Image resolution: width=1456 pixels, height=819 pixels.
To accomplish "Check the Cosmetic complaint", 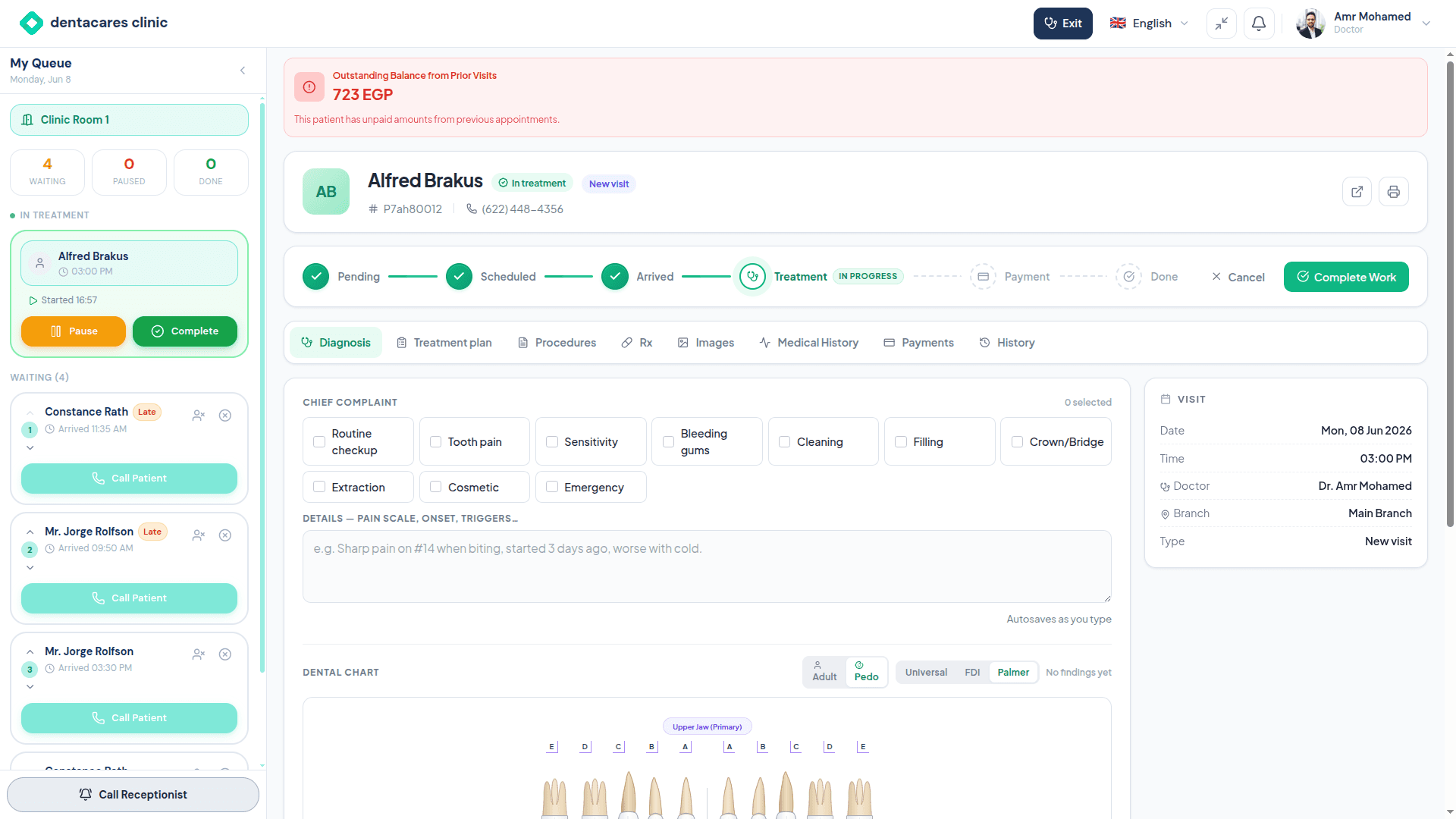I will tap(435, 487).
